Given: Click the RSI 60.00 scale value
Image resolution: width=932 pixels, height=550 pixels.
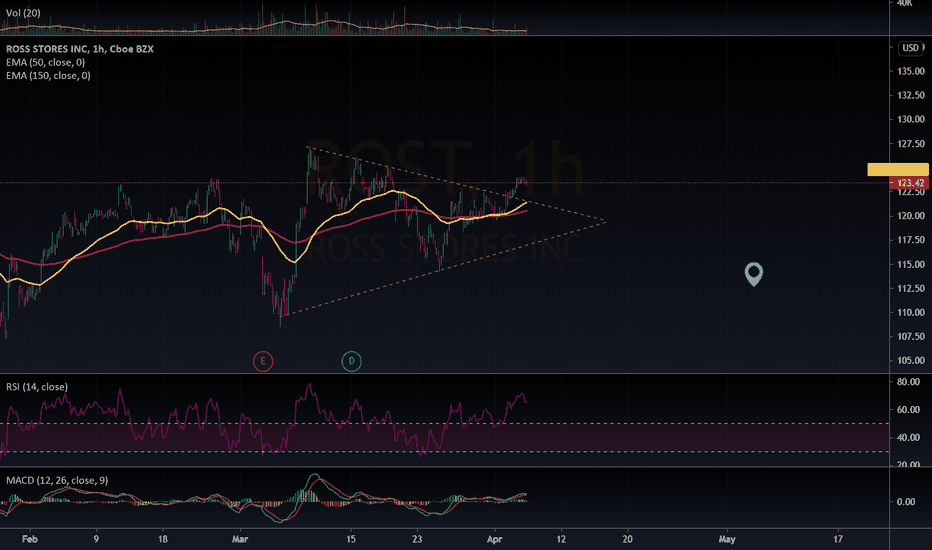Looking at the screenshot, I should click(x=908, y=410).
